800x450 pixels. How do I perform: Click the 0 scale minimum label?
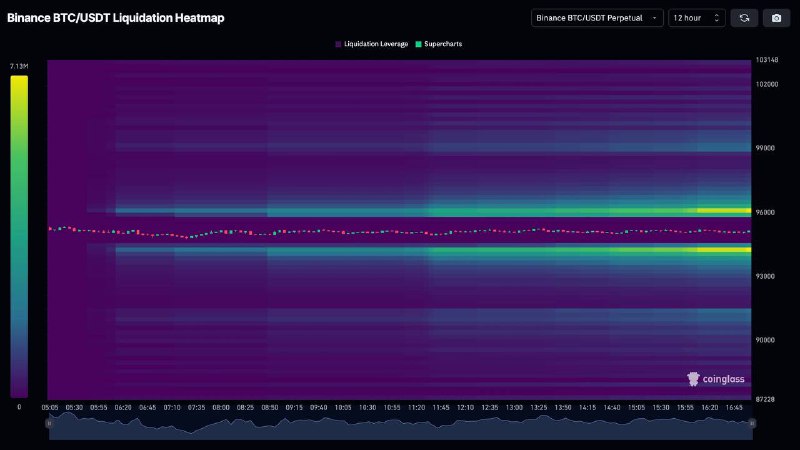point(19,407)
